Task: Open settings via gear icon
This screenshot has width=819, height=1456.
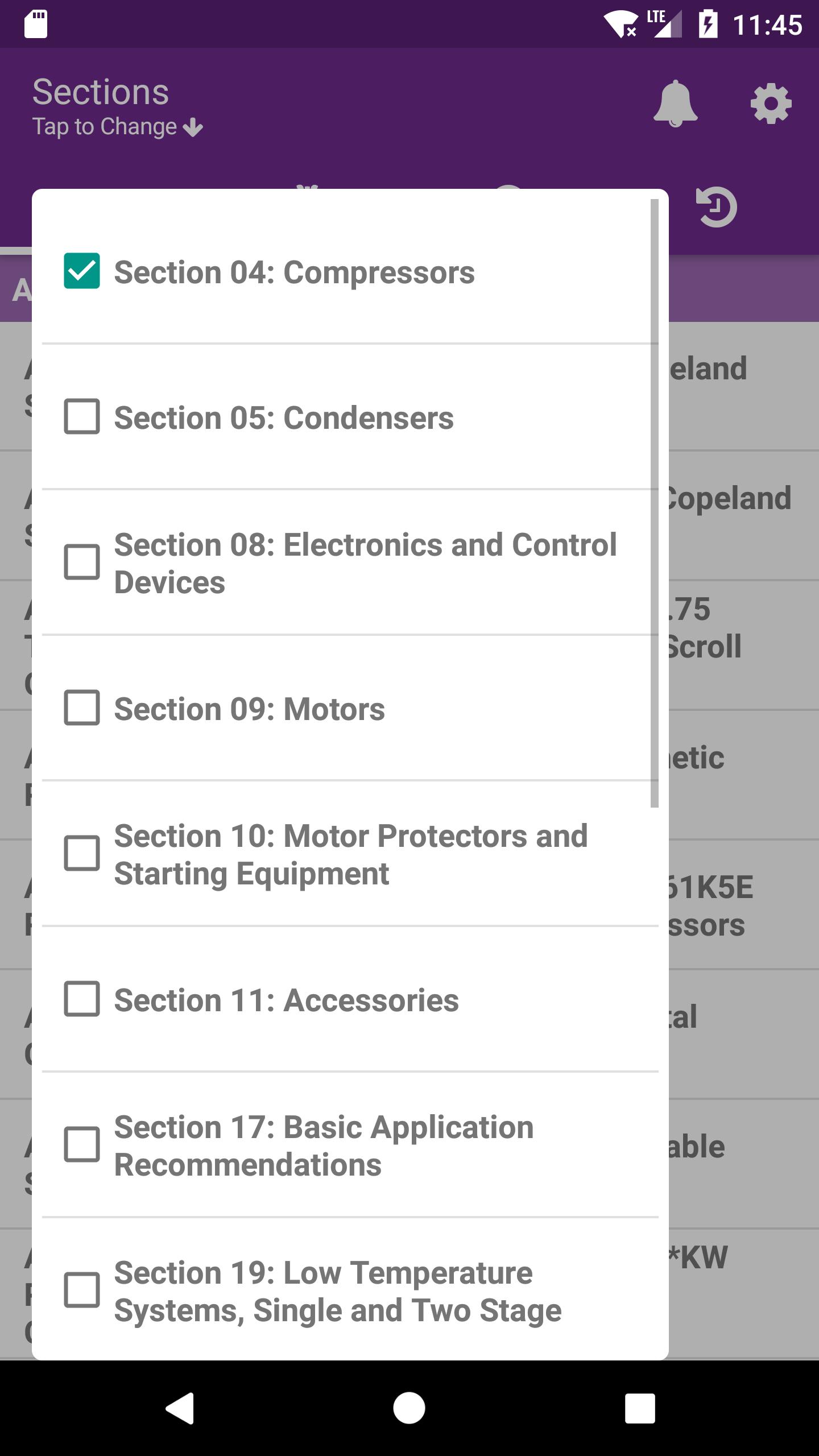Action: point(771,104)
